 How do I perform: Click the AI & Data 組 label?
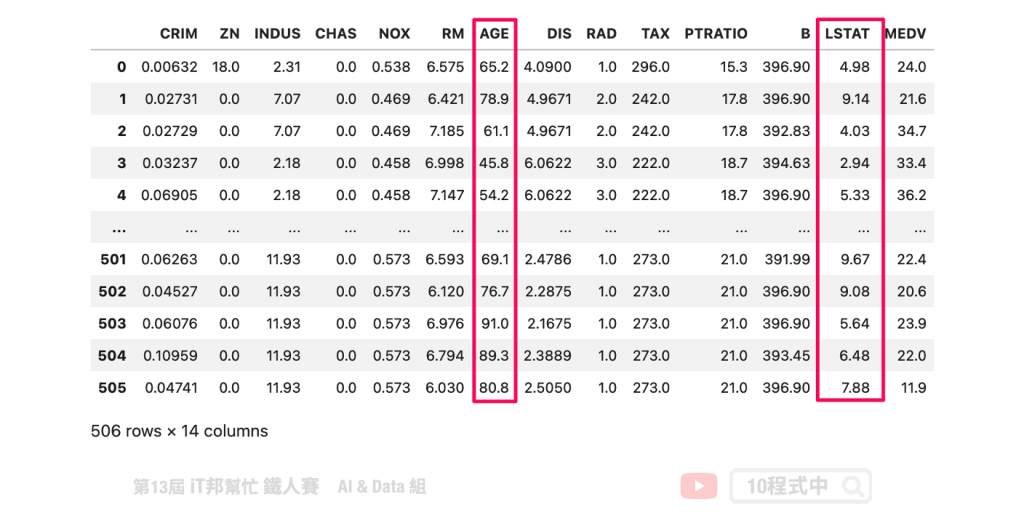[382, 487]
